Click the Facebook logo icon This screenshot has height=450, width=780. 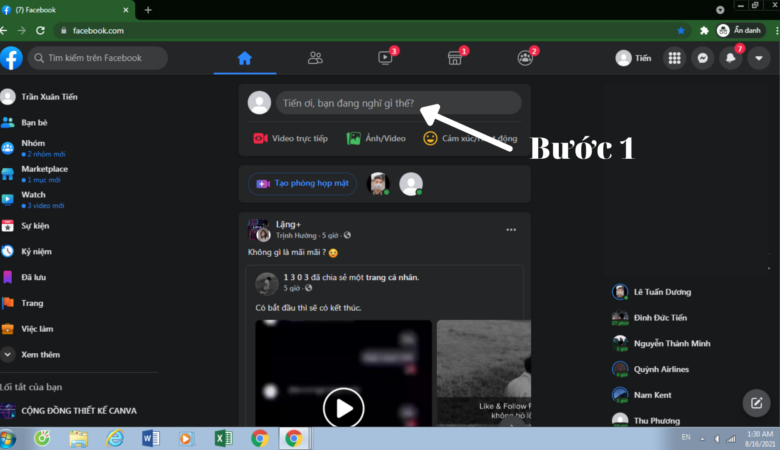(11, 58)
